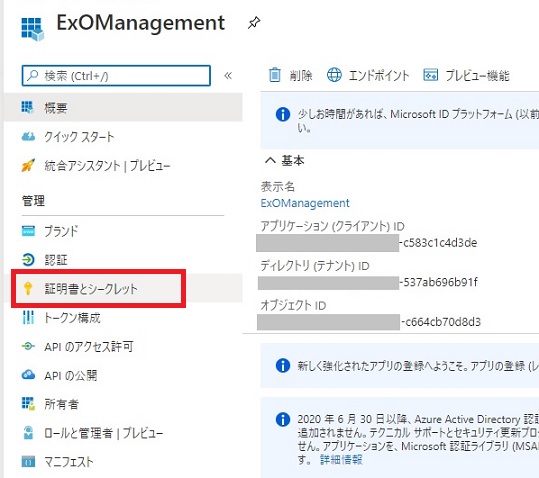Viewport: 539px width, 478px height.
Task: Click the 所有者 grid icon
Action: (28, 404)
